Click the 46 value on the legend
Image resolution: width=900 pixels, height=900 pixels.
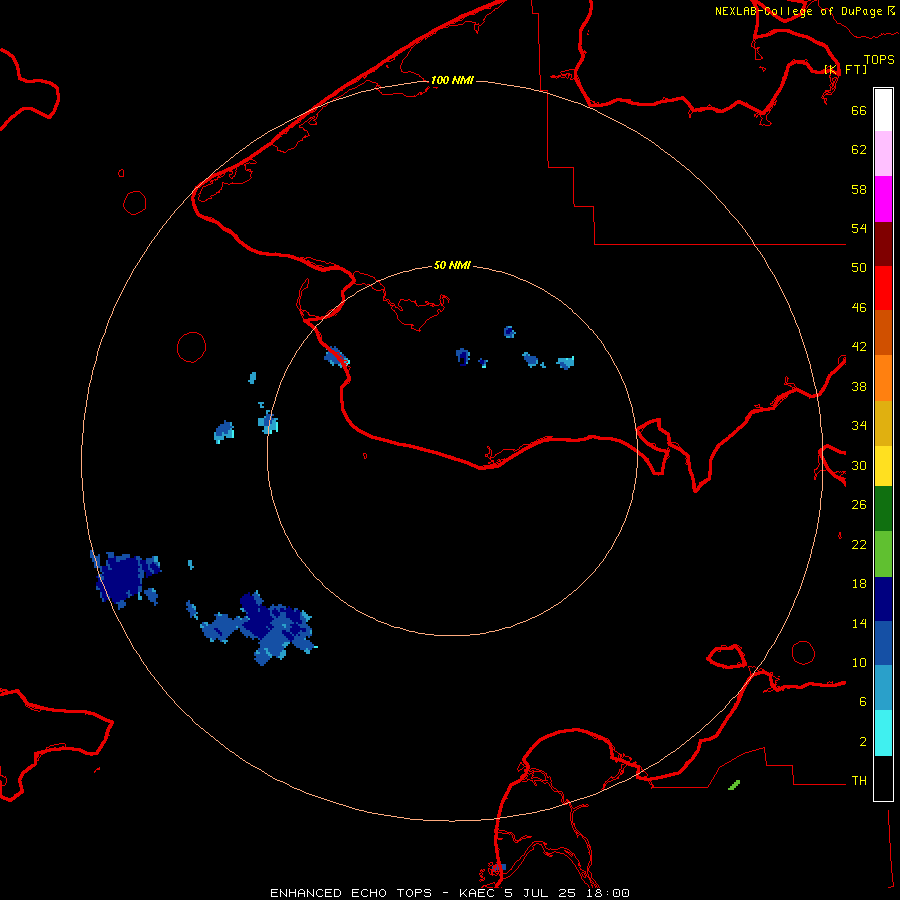[859, 308]
